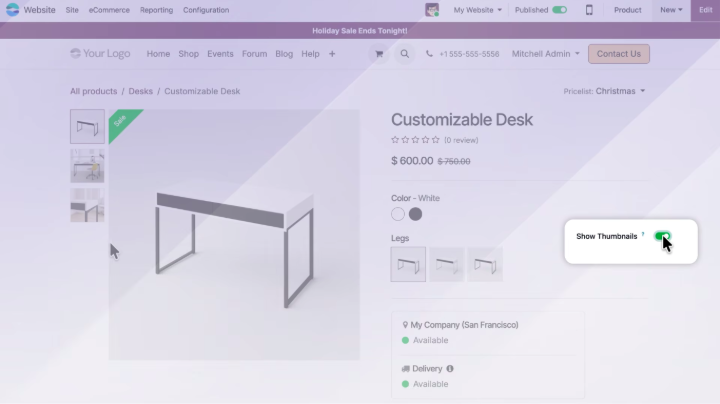Screen dimensions: 720x404
Task: Select the first Legs option
Action: click(x=408, y=264)
